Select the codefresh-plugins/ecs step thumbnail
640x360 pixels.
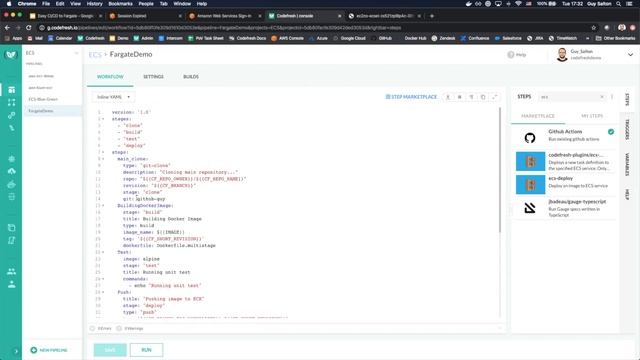[x=530, y=161]
